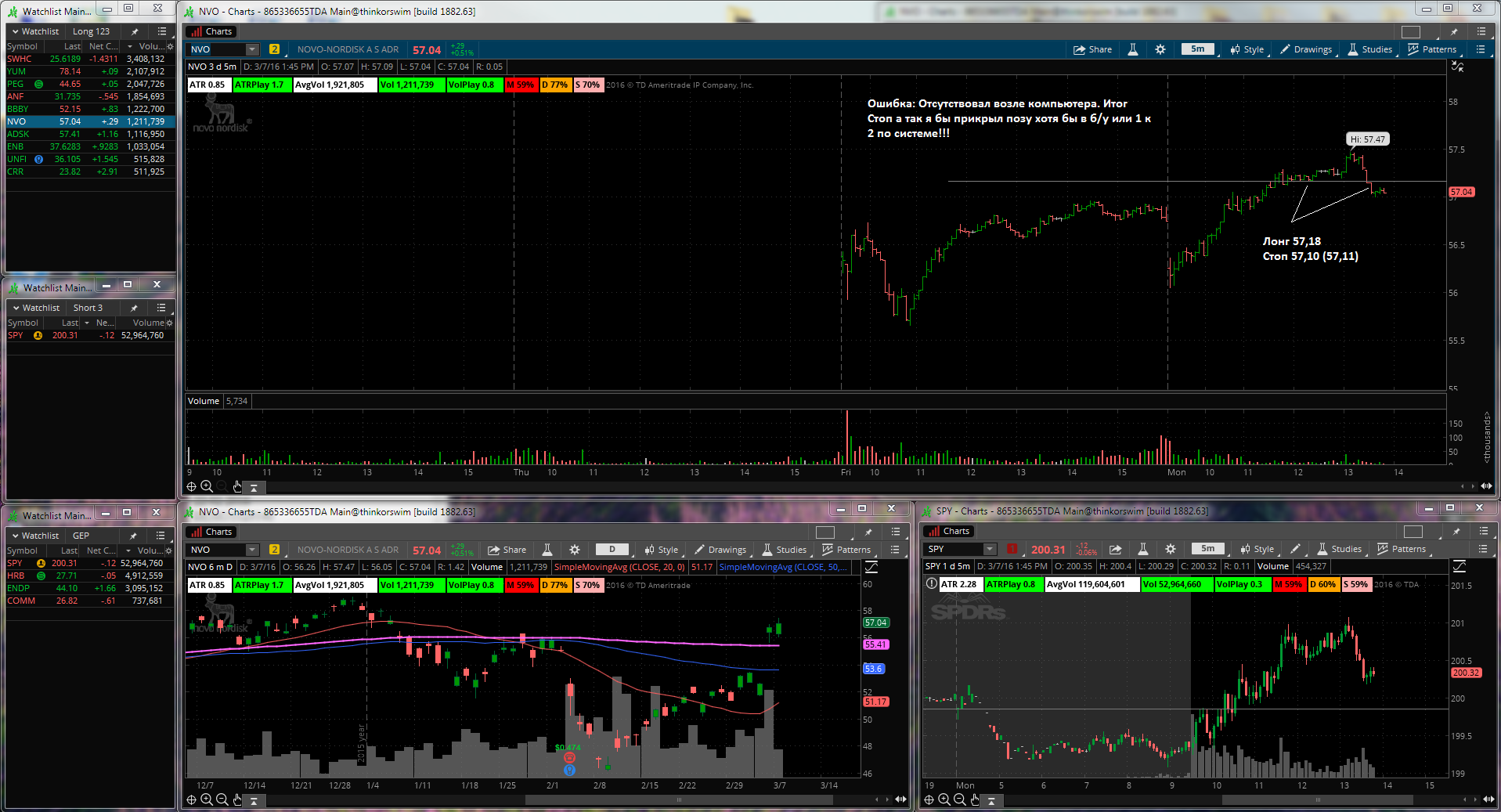
Task: Open Long 123 watchlist actions menu
Action: coord(161,31)
